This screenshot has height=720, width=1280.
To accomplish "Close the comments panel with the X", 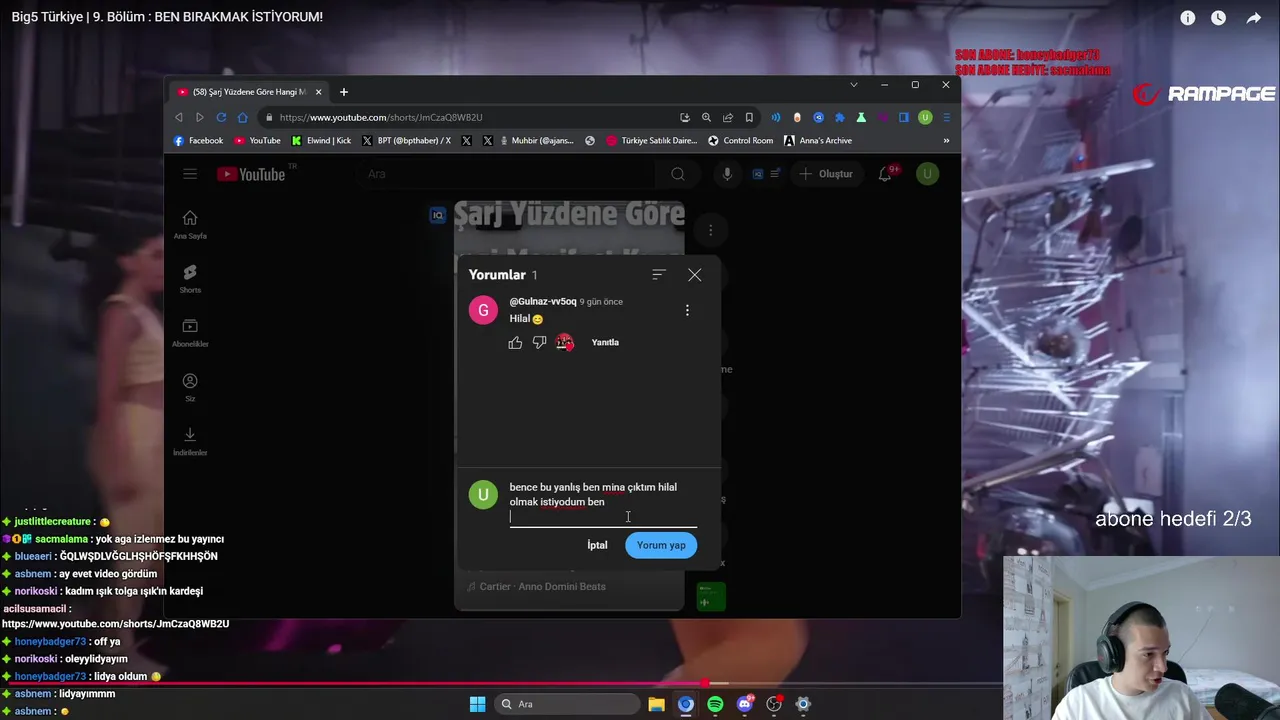I will tap(695, 275).
